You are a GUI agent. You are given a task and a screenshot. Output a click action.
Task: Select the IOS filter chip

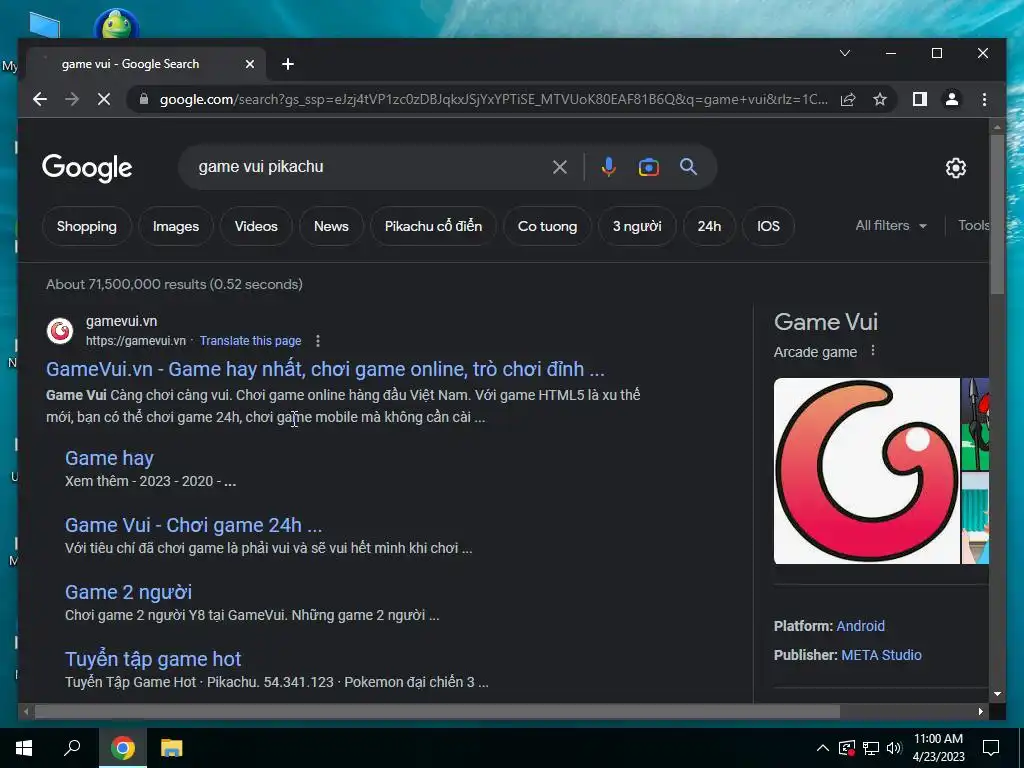point(768,226)
